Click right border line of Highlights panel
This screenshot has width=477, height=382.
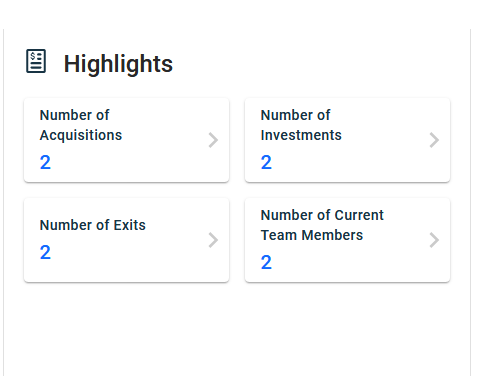[x=471, y=200]
